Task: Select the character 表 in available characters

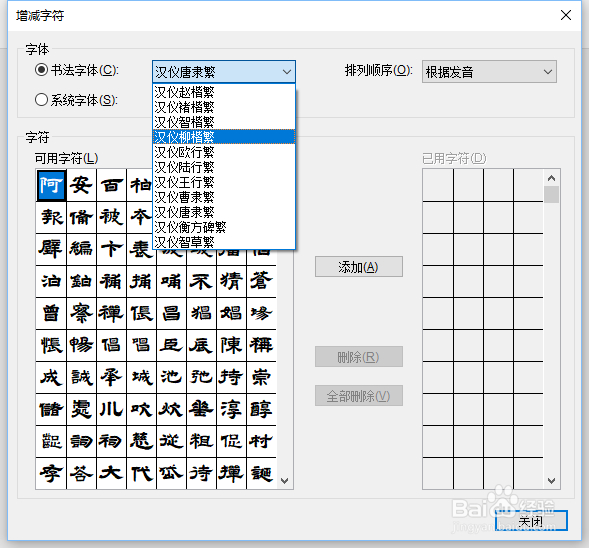Action: click(x=141, y=249)
